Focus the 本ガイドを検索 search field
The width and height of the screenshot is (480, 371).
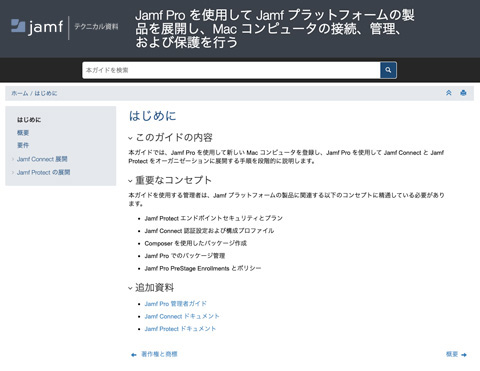(x=231, y=70)
